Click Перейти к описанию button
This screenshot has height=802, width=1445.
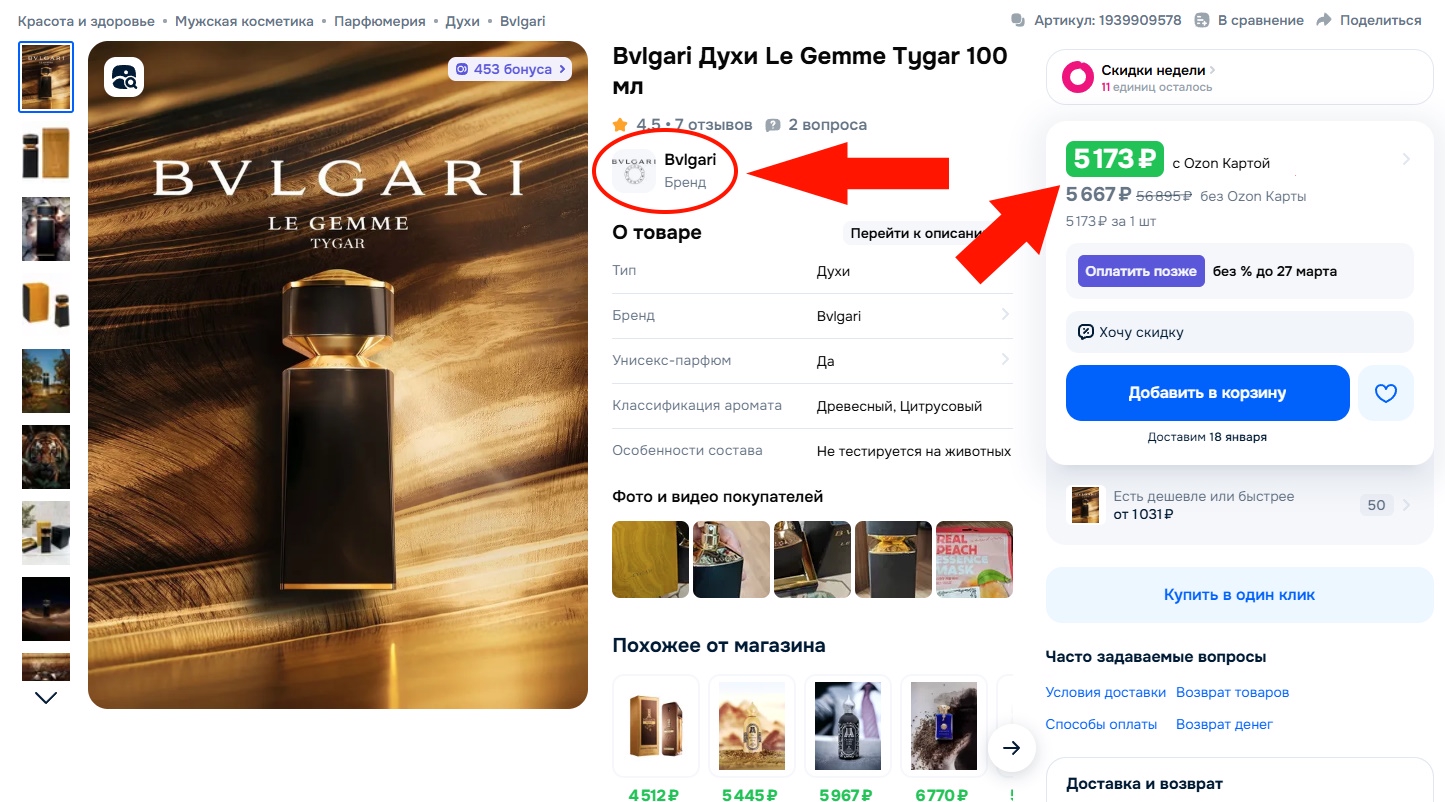(925, 233)
